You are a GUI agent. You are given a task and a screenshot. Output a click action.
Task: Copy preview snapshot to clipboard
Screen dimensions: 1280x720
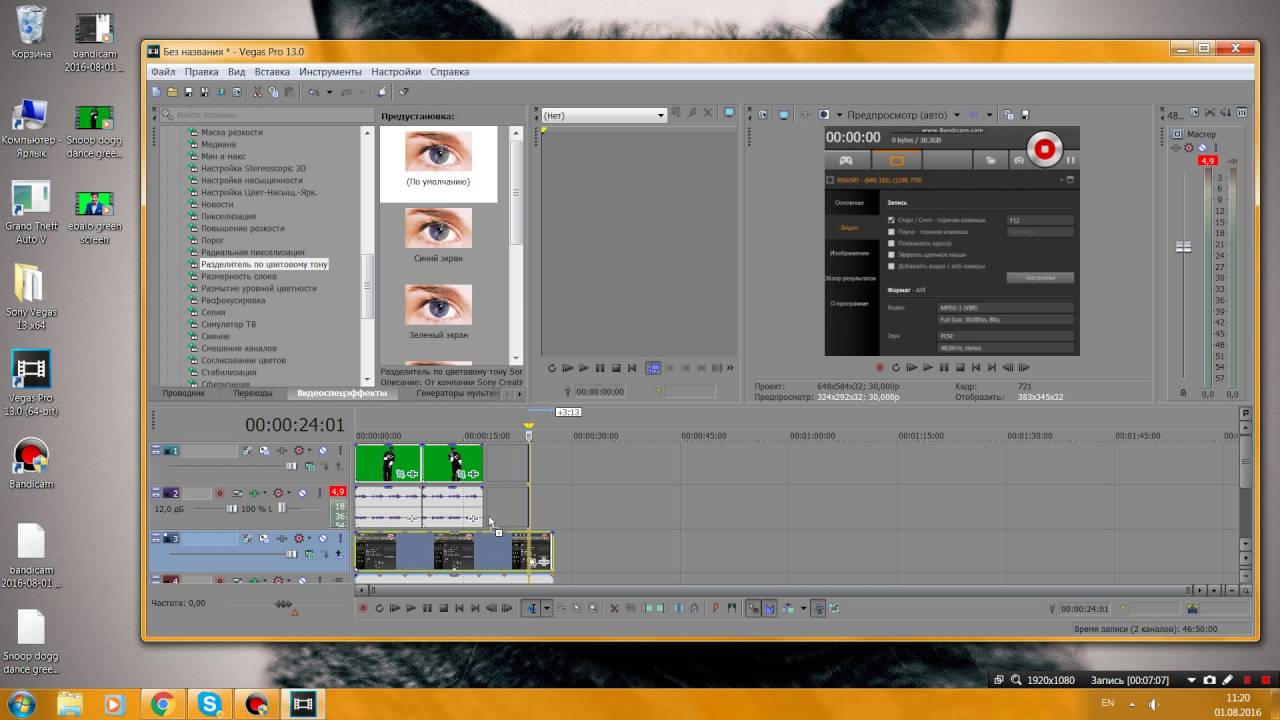1010,115
